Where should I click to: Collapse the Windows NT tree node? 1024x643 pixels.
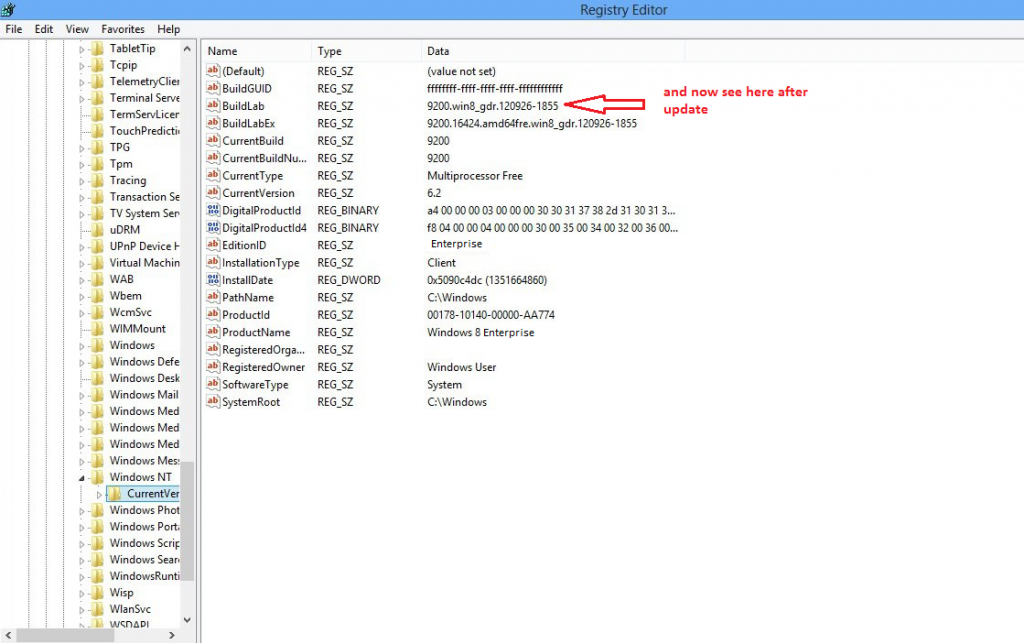click(x=82, y=478)
